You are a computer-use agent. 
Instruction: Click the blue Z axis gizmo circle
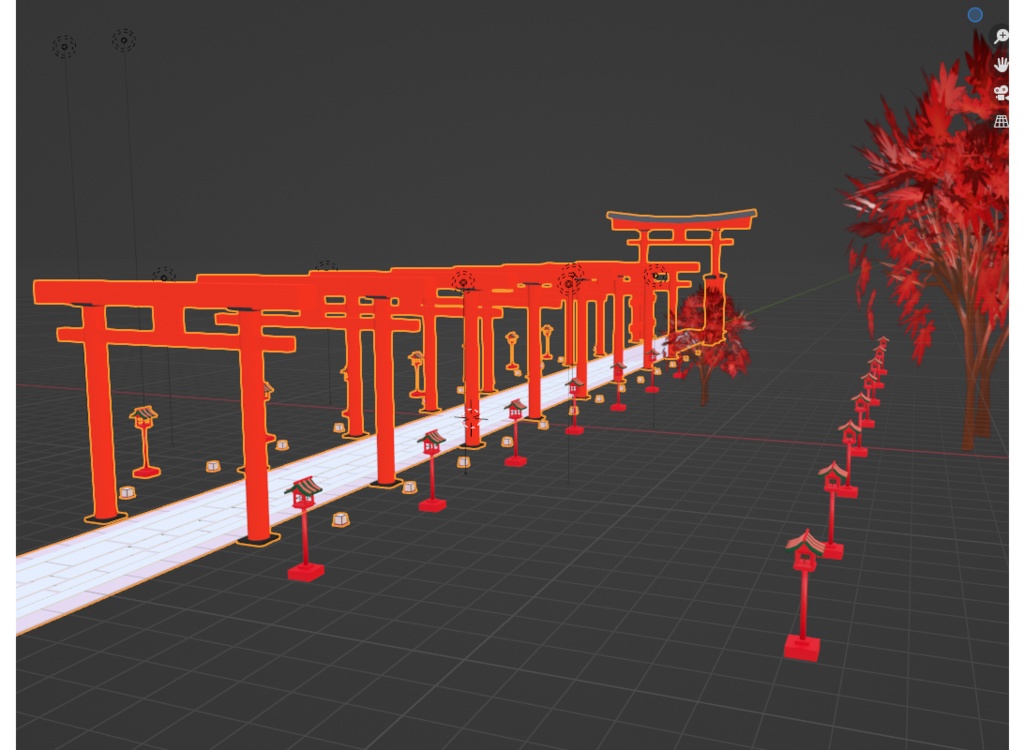[x=974, y=15]
